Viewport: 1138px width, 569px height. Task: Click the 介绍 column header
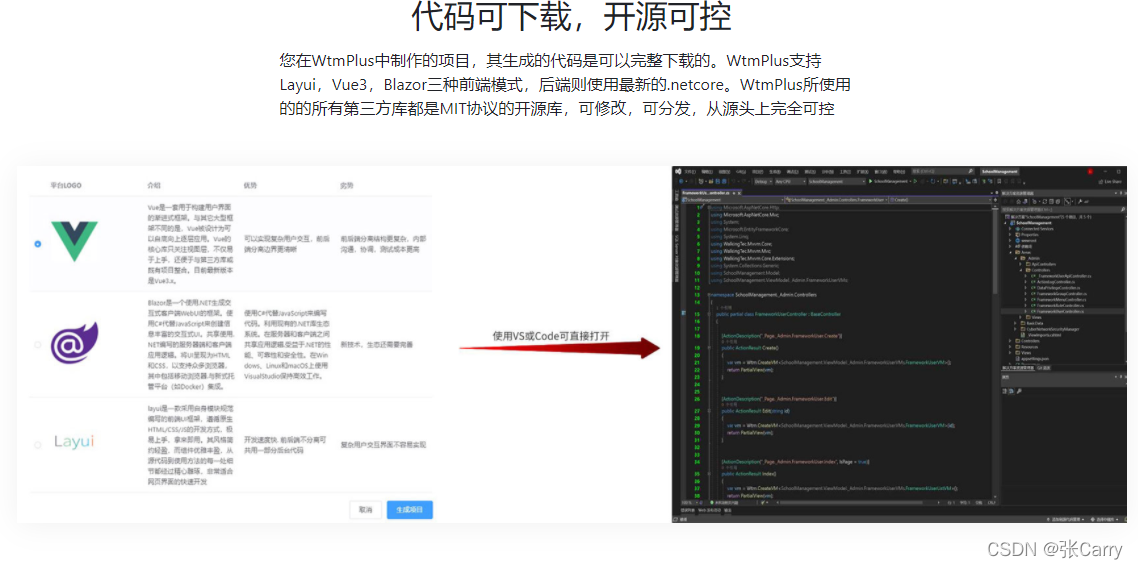(154, 186)
